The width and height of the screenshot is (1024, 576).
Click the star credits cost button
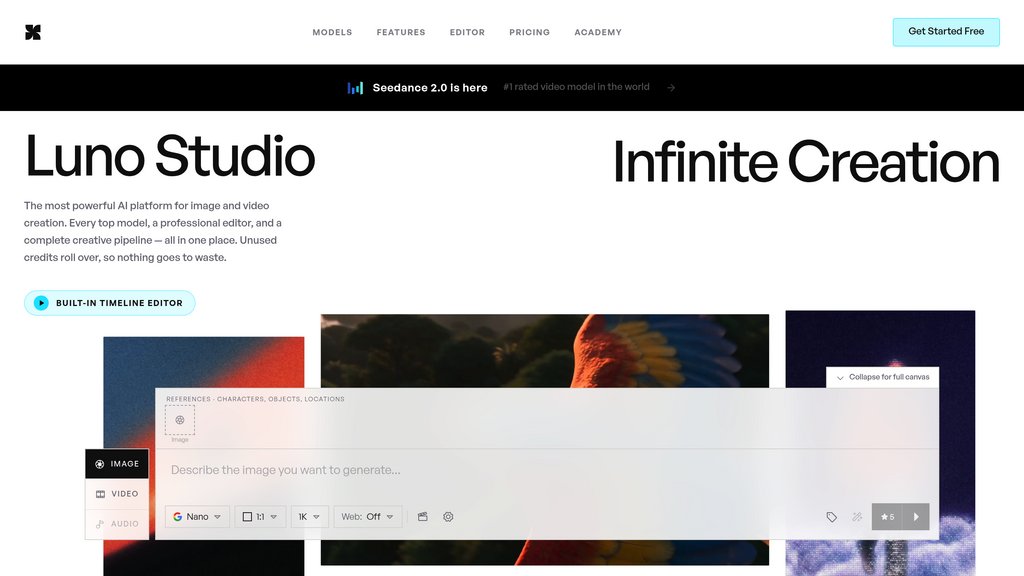tap(887, 517)
